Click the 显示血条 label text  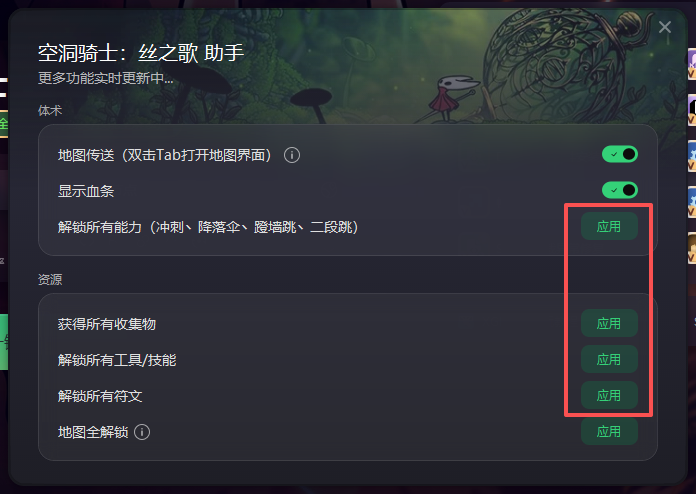point(86,191)
